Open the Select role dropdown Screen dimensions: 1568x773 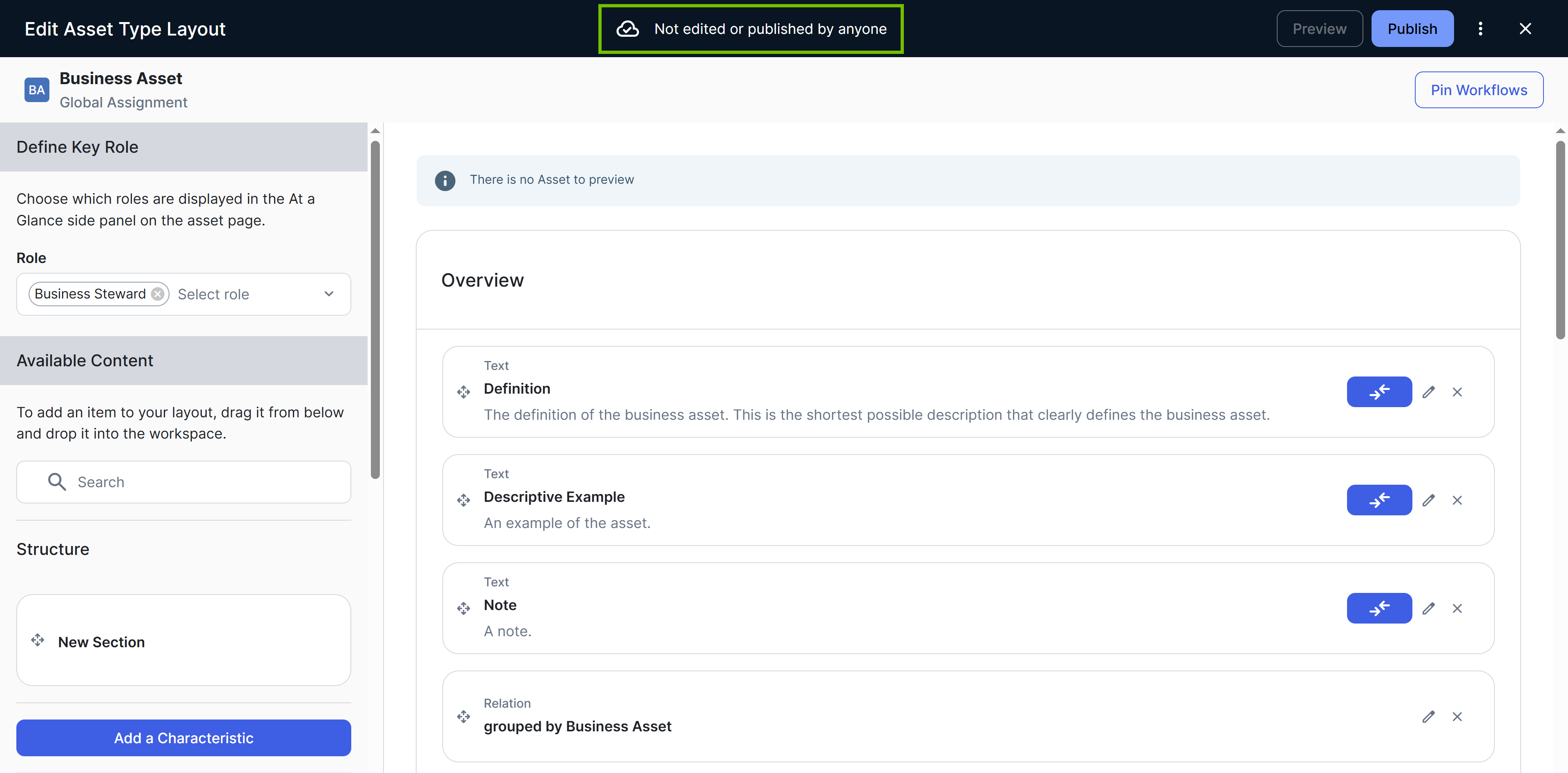coord(329,293)
